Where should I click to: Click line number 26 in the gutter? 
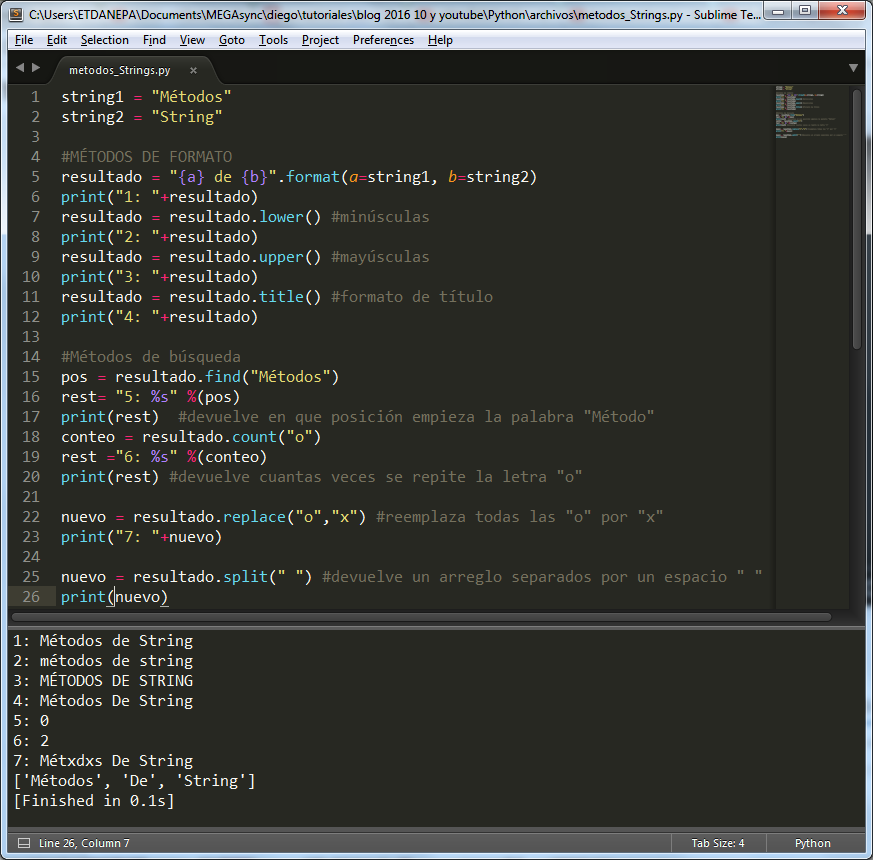[31, 597]
